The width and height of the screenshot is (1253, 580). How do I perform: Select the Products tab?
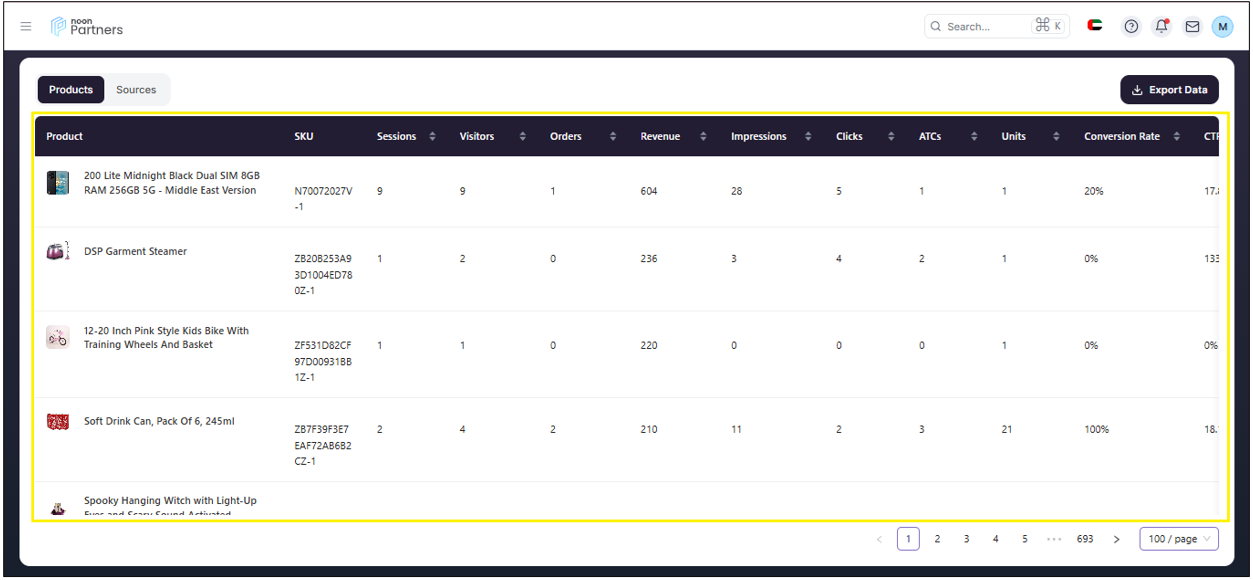tap(71, 90)
